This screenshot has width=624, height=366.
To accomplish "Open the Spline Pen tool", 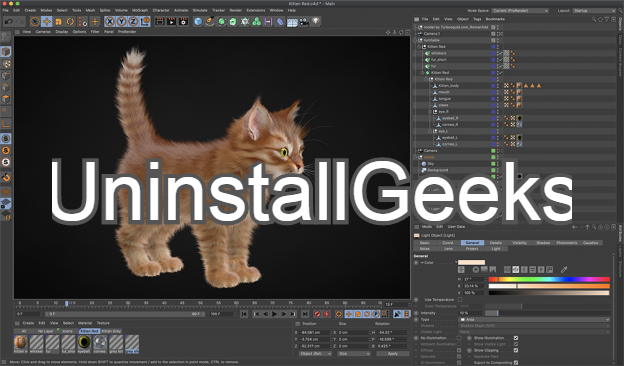I will click(x=210, y=21).
